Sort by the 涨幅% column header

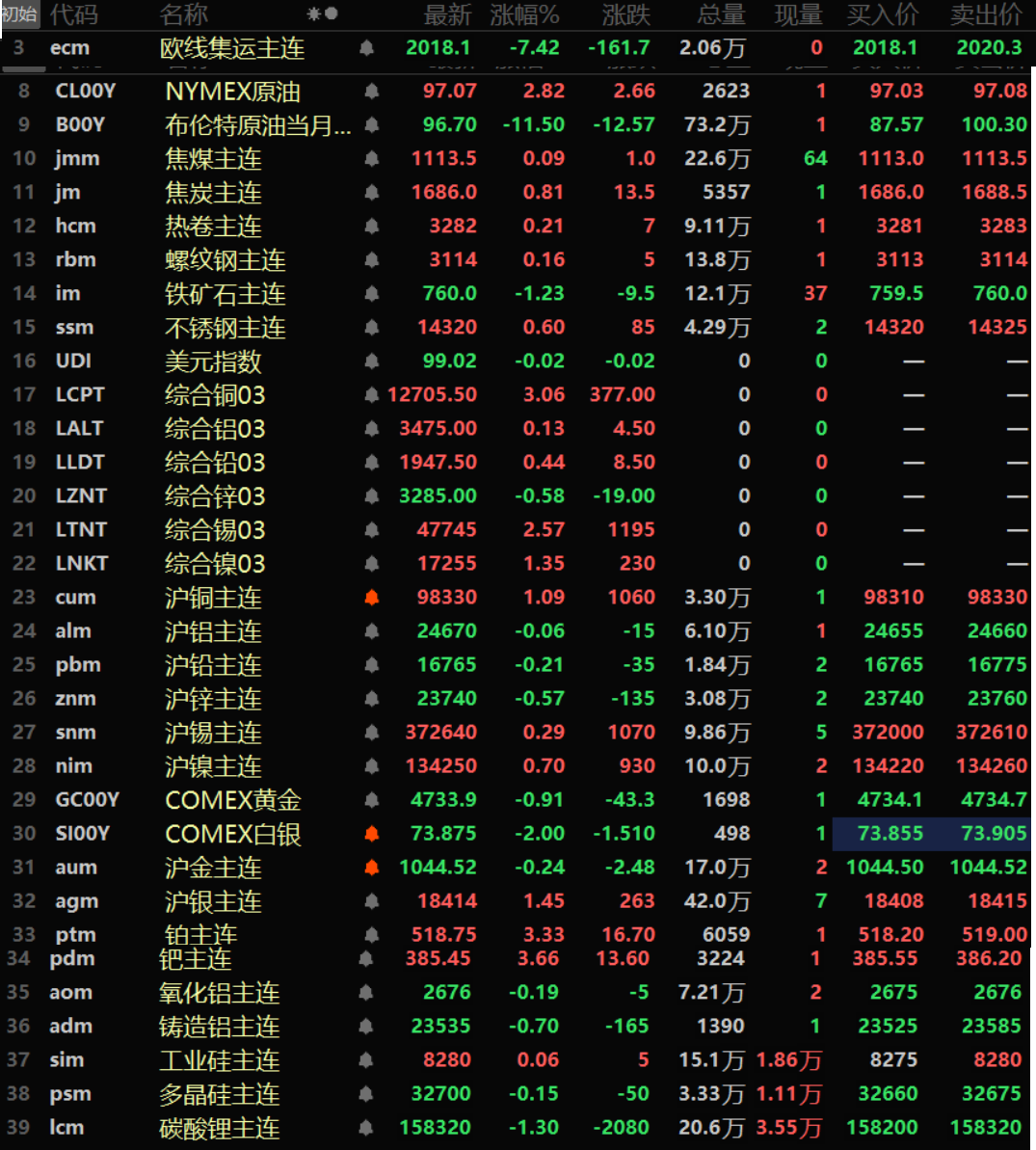(524, 14)
